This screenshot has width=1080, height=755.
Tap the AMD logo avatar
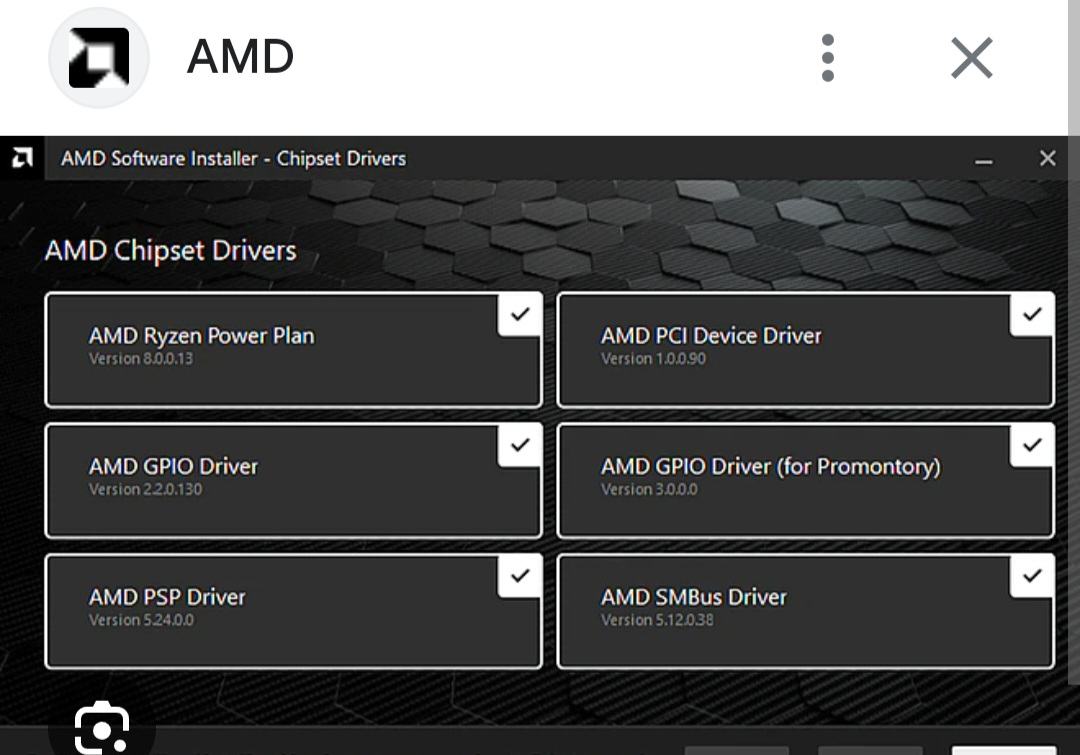pos(99,58)
